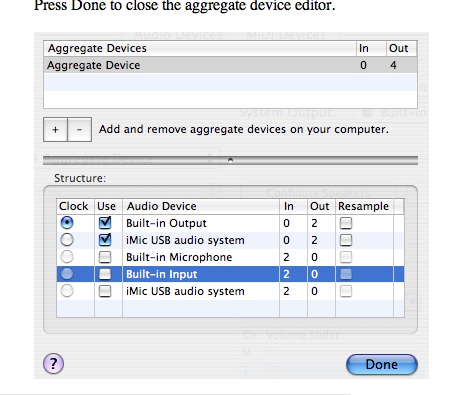Click Out value 4 of Aggregate Device
This screenshot has height=395, width=460.
pyautogui.click(x=393, y=65)
